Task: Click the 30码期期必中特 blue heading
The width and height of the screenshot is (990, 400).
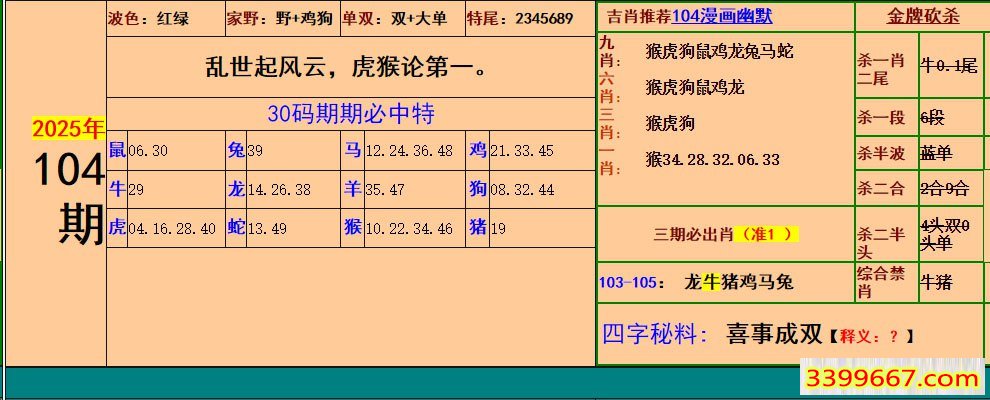Action: [x=350, y=114]
